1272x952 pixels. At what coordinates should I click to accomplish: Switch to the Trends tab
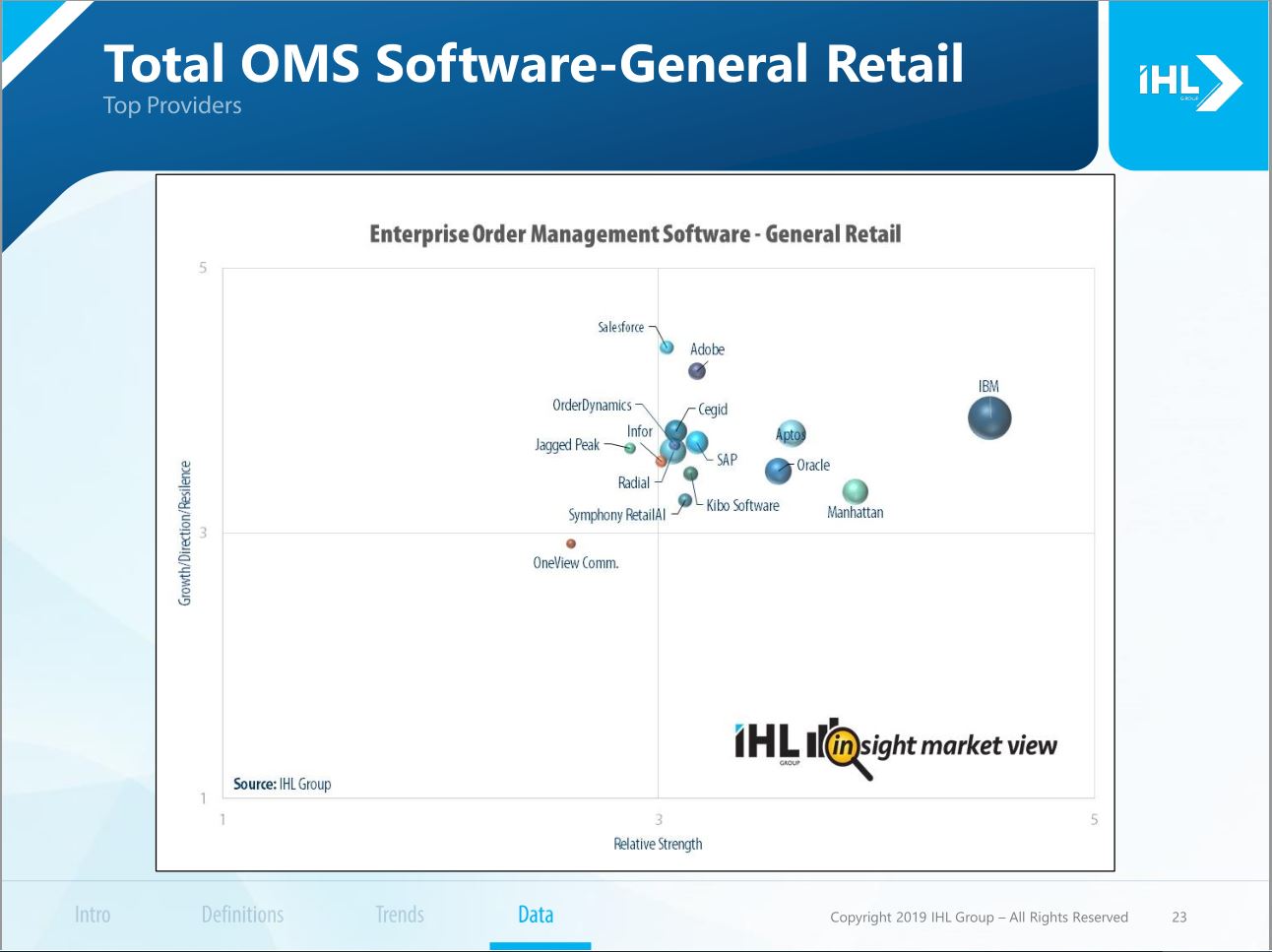pos(400,915)
